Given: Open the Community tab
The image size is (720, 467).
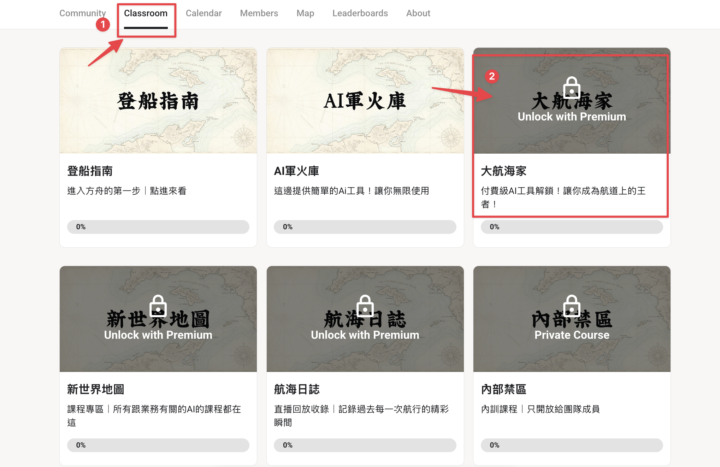Looking at the screenshot, I should 82,13.
